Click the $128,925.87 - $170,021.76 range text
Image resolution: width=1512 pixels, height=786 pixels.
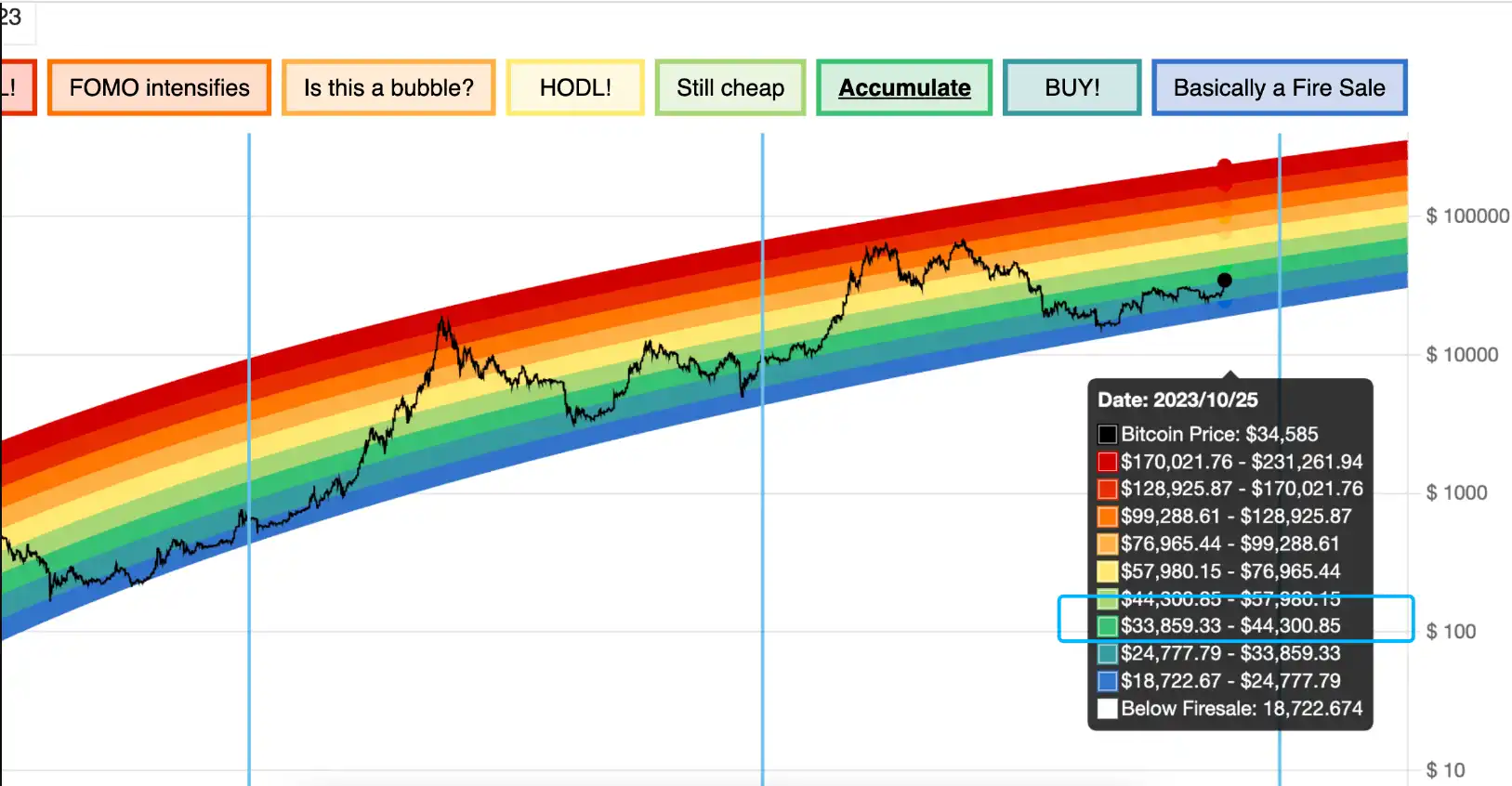click(x=1242, y=489)
